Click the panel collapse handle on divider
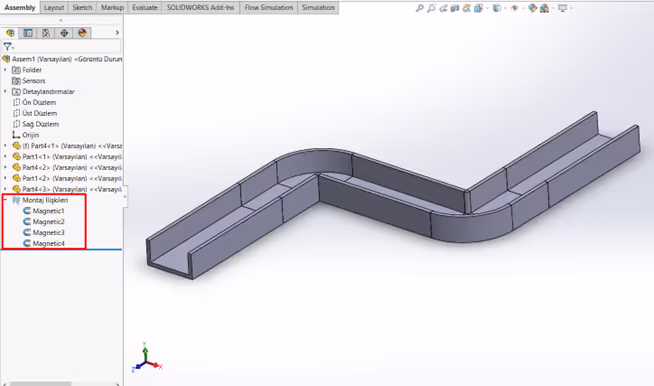 coord(125,197)
